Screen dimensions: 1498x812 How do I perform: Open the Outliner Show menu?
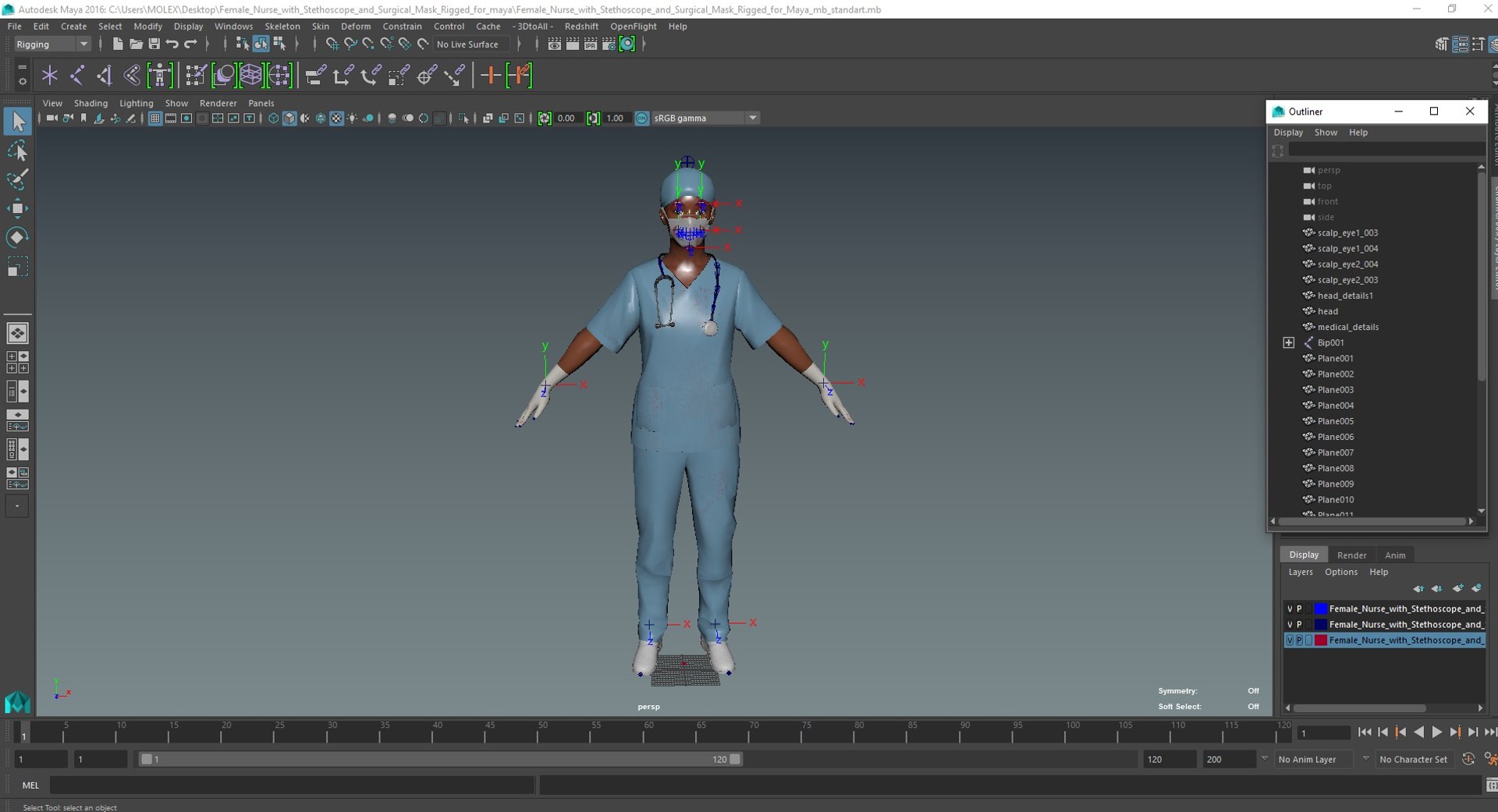(1326, 133)
